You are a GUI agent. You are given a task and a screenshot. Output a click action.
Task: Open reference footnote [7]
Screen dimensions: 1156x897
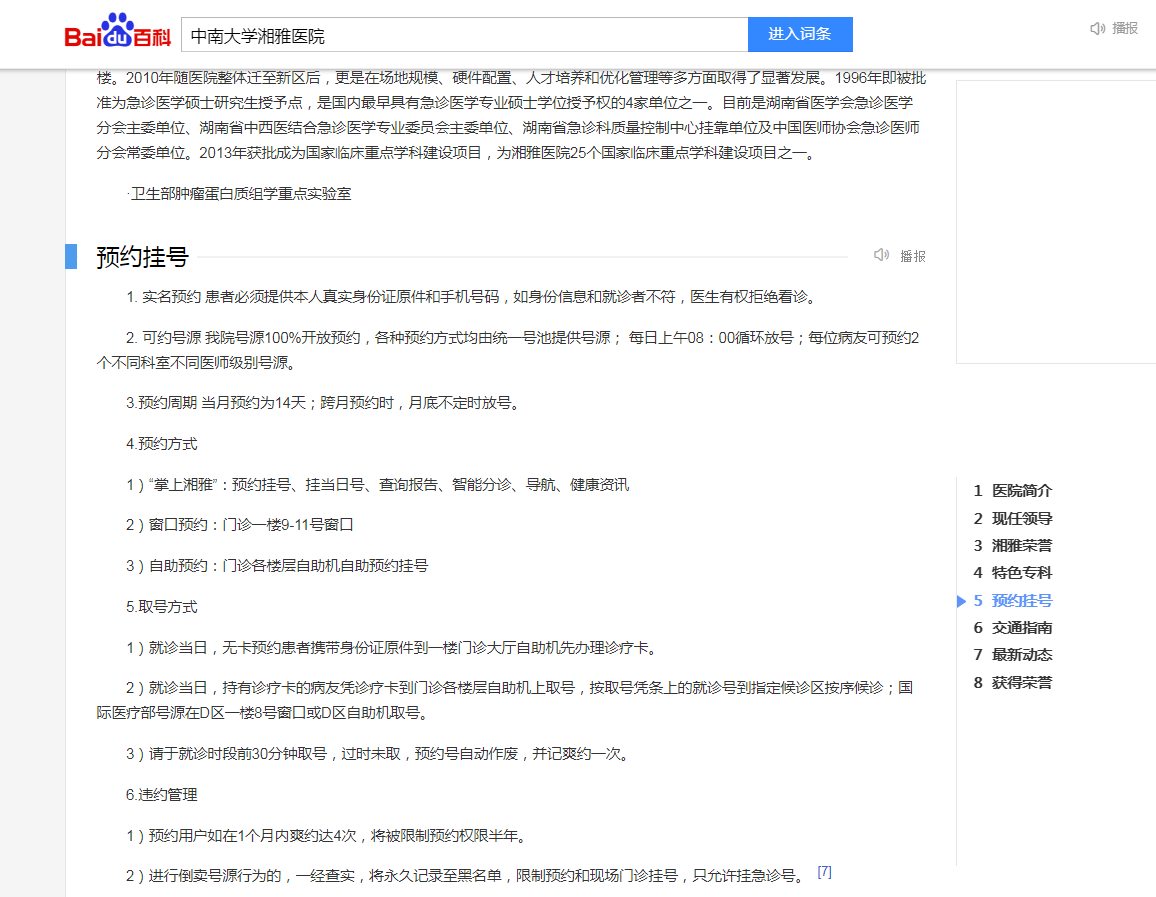tap(824, 872)
